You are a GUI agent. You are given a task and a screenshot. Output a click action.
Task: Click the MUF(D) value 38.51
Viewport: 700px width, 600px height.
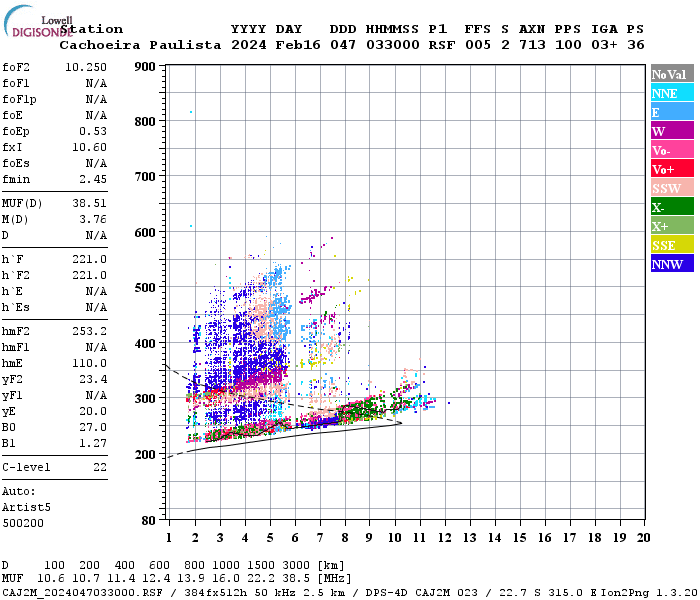point(89,204)
